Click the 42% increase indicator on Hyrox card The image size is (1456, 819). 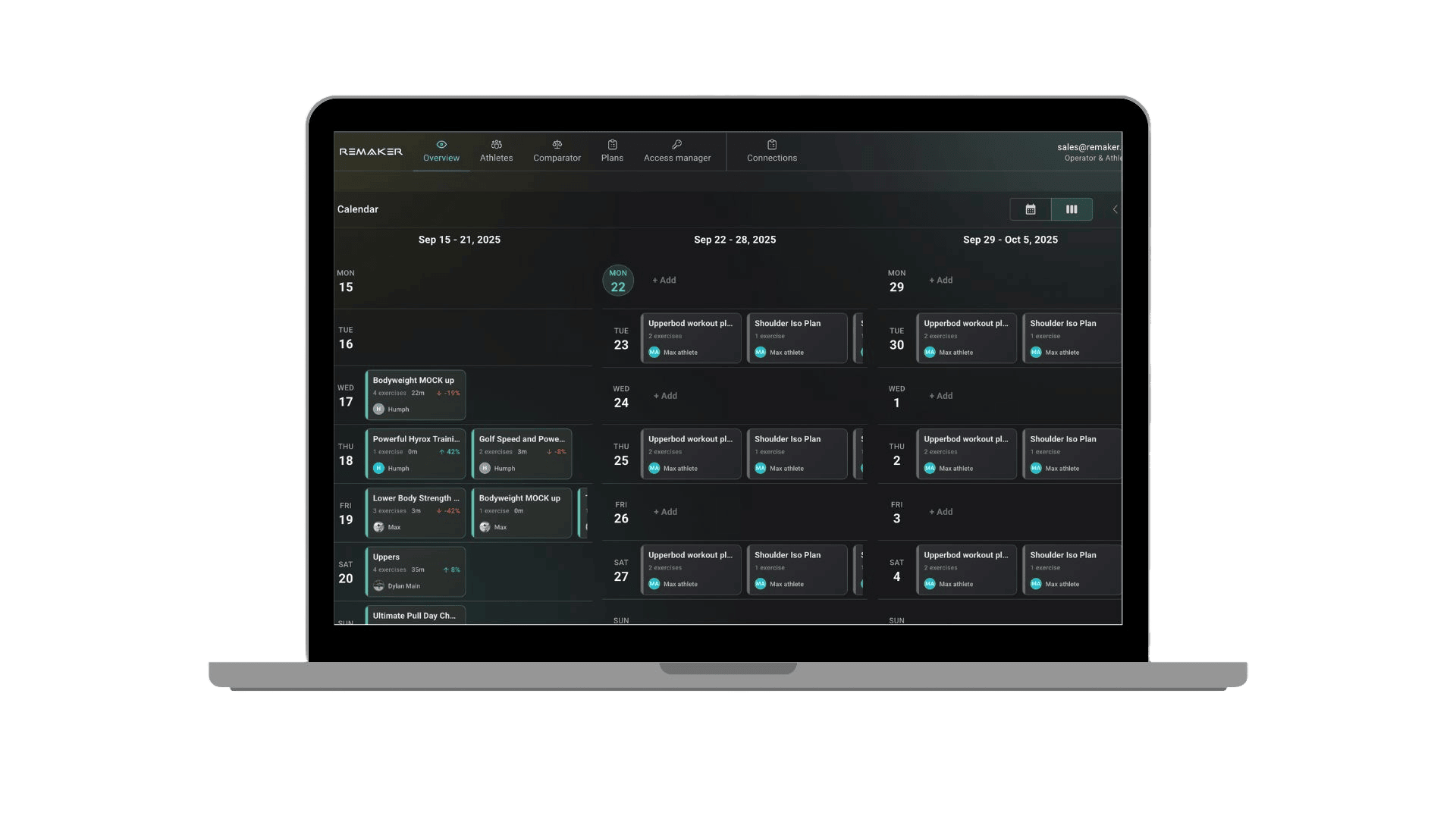(450, 452)
